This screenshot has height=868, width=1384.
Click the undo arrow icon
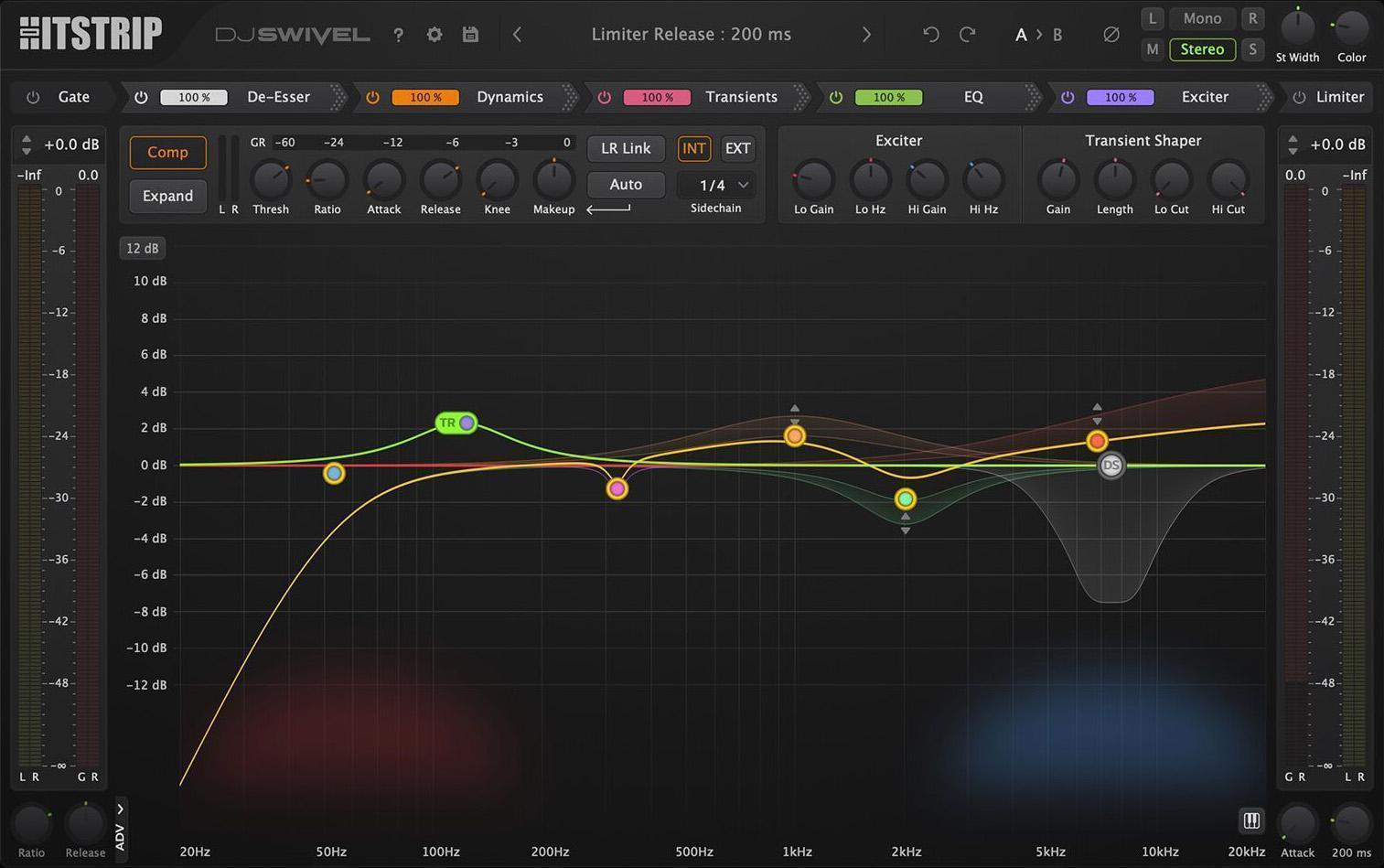coord(929,33)
